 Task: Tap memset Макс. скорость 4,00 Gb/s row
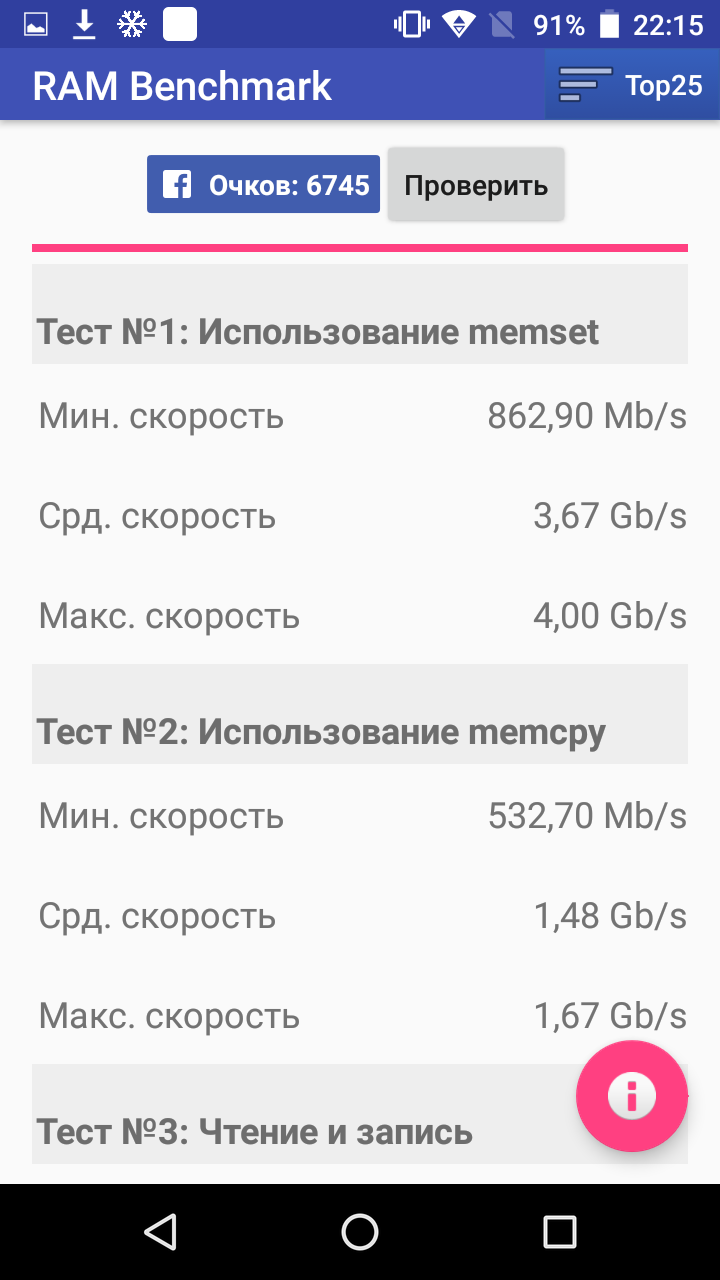[x=360, y=615]
